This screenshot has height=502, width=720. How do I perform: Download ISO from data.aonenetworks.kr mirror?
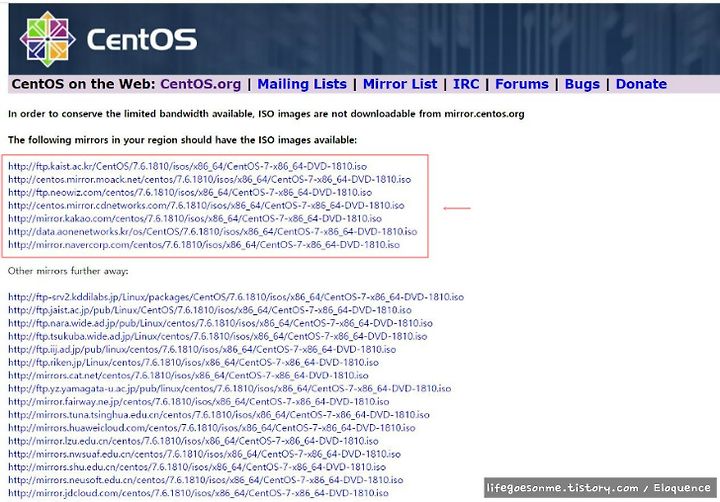point(213,231)
